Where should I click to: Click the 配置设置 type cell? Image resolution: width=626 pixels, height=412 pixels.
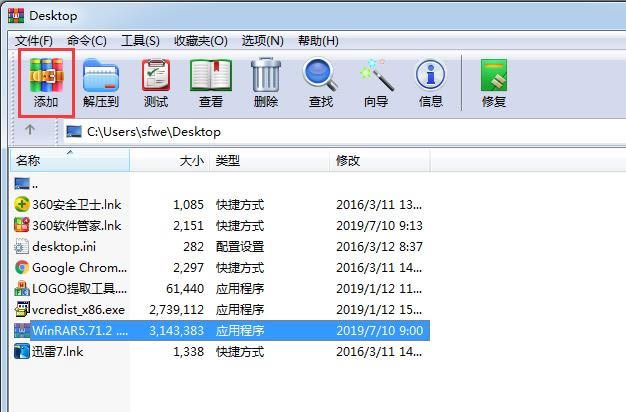240,247
